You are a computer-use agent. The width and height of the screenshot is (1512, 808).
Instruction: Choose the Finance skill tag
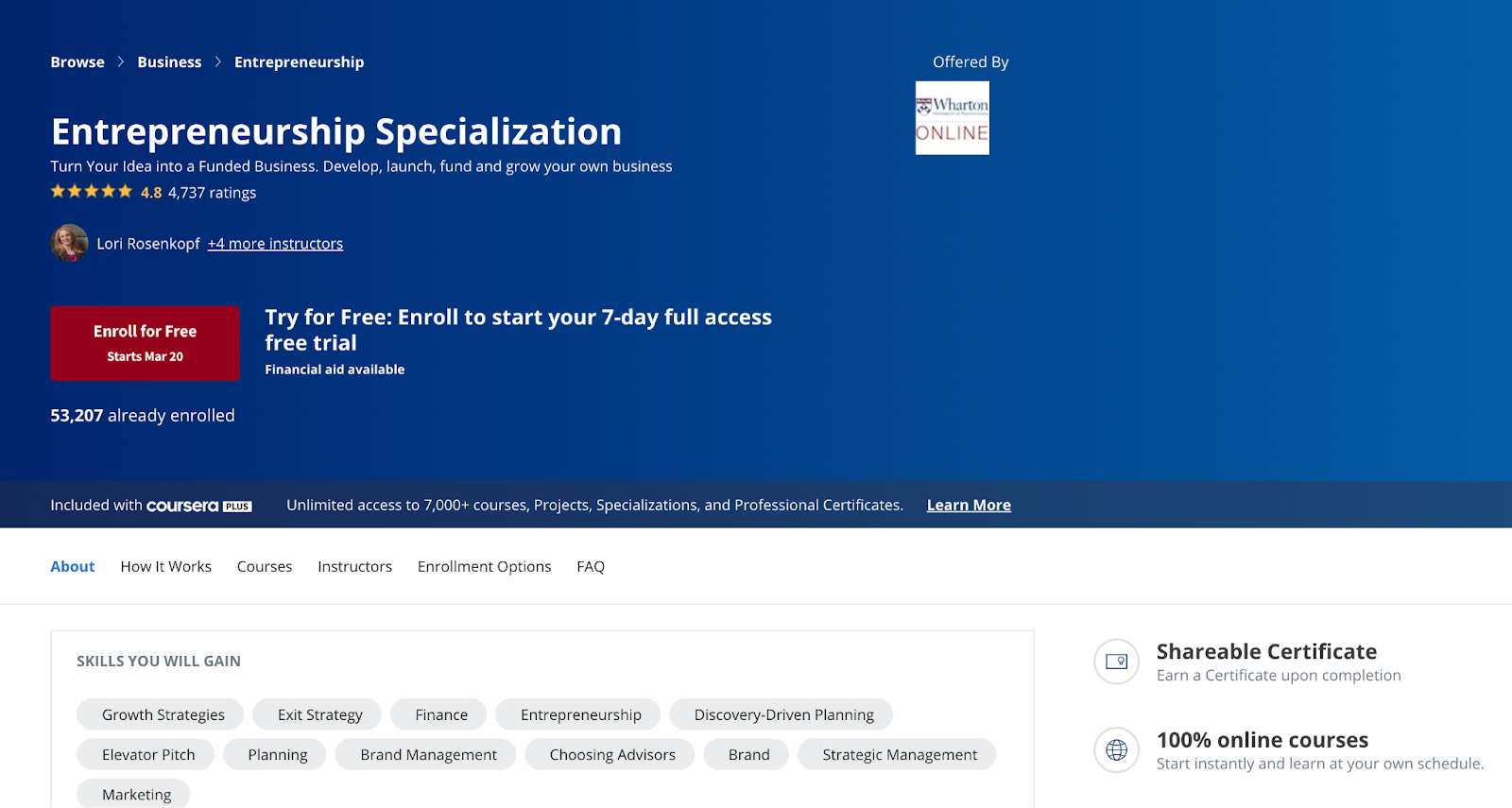click(x=438, y=714)
